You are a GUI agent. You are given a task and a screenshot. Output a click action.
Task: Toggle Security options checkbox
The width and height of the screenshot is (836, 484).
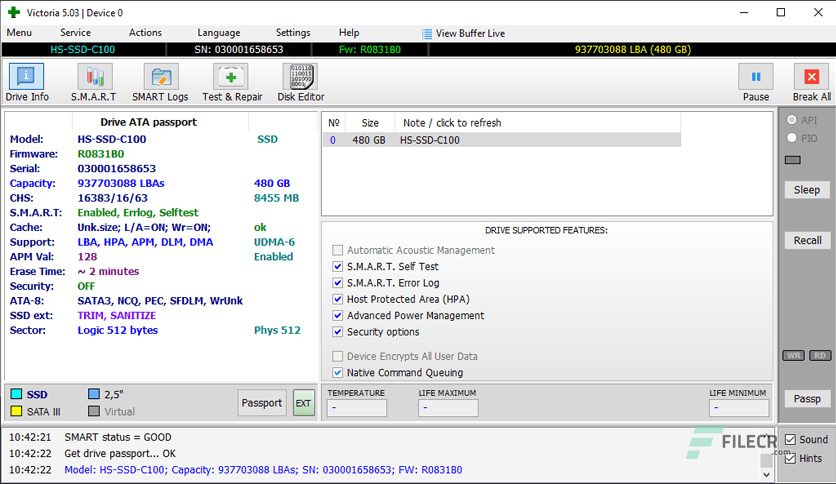click(337, 332)
